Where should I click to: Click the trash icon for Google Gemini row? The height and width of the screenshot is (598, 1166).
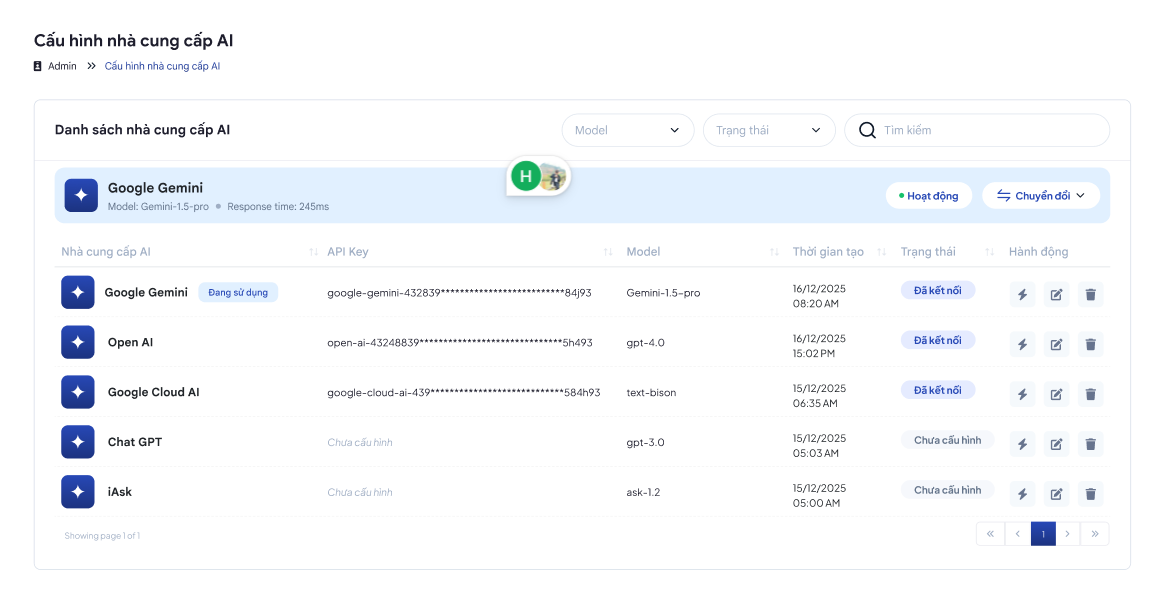click(1091, 294)
